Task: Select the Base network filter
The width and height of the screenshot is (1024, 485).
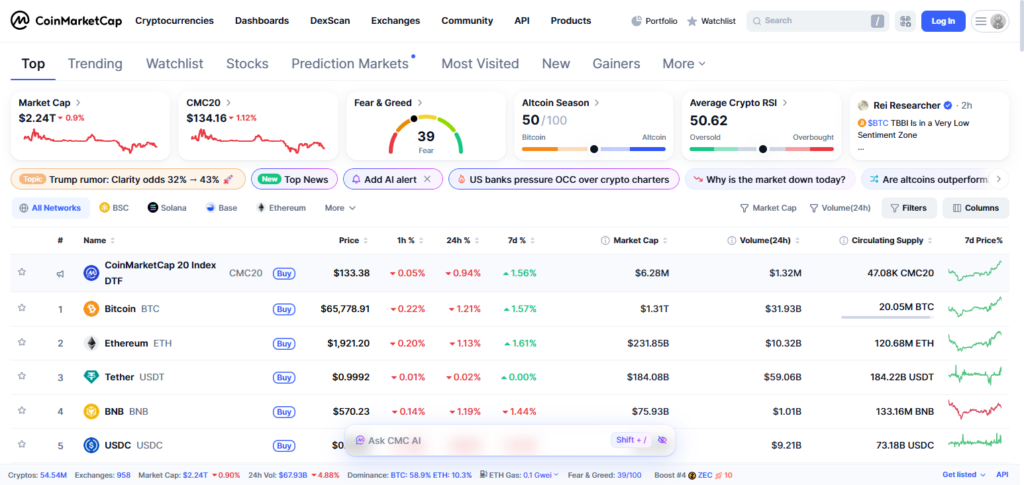Action: (221, 208)
